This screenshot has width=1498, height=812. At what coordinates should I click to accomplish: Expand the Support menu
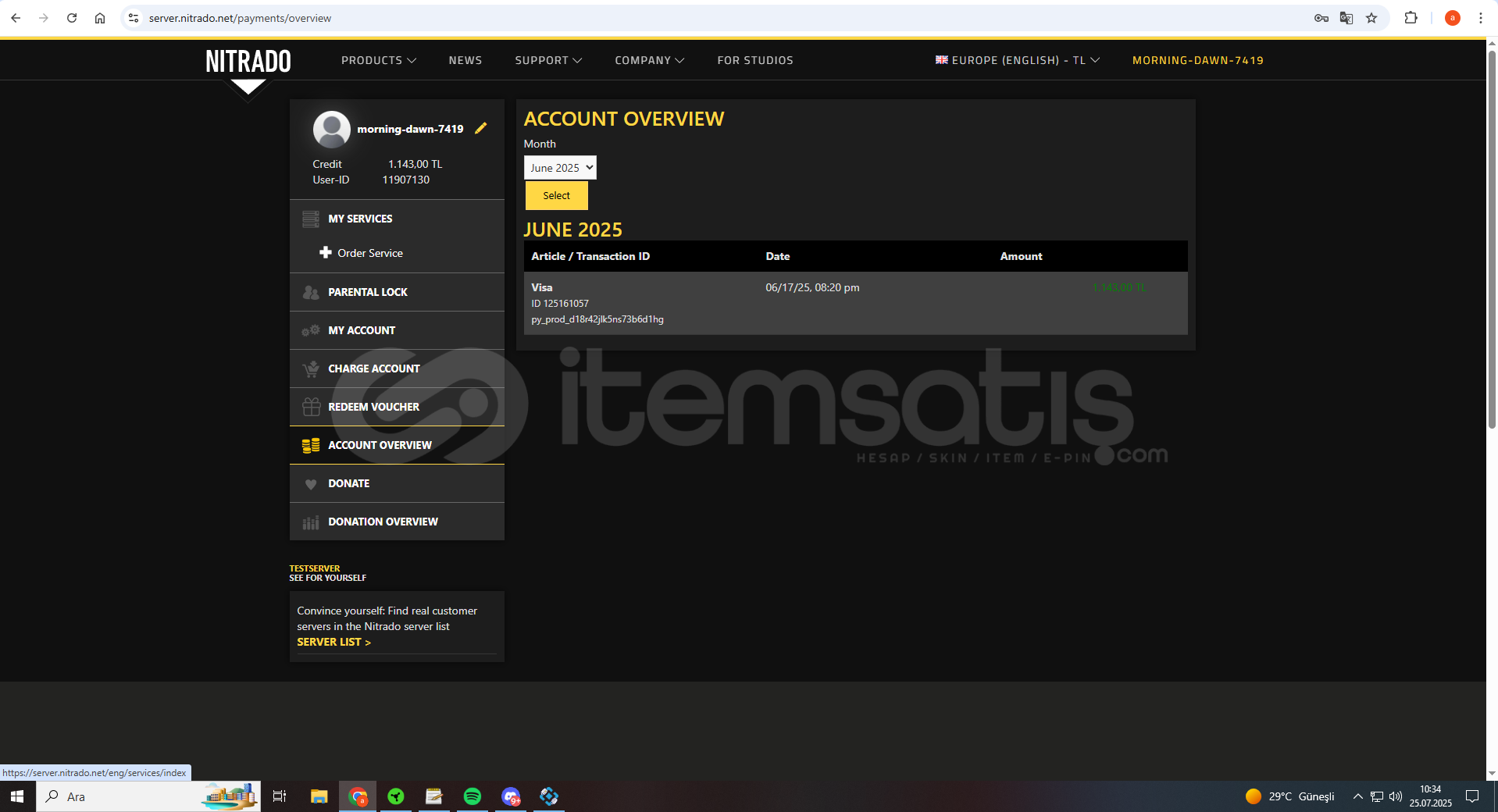[548, 60]
